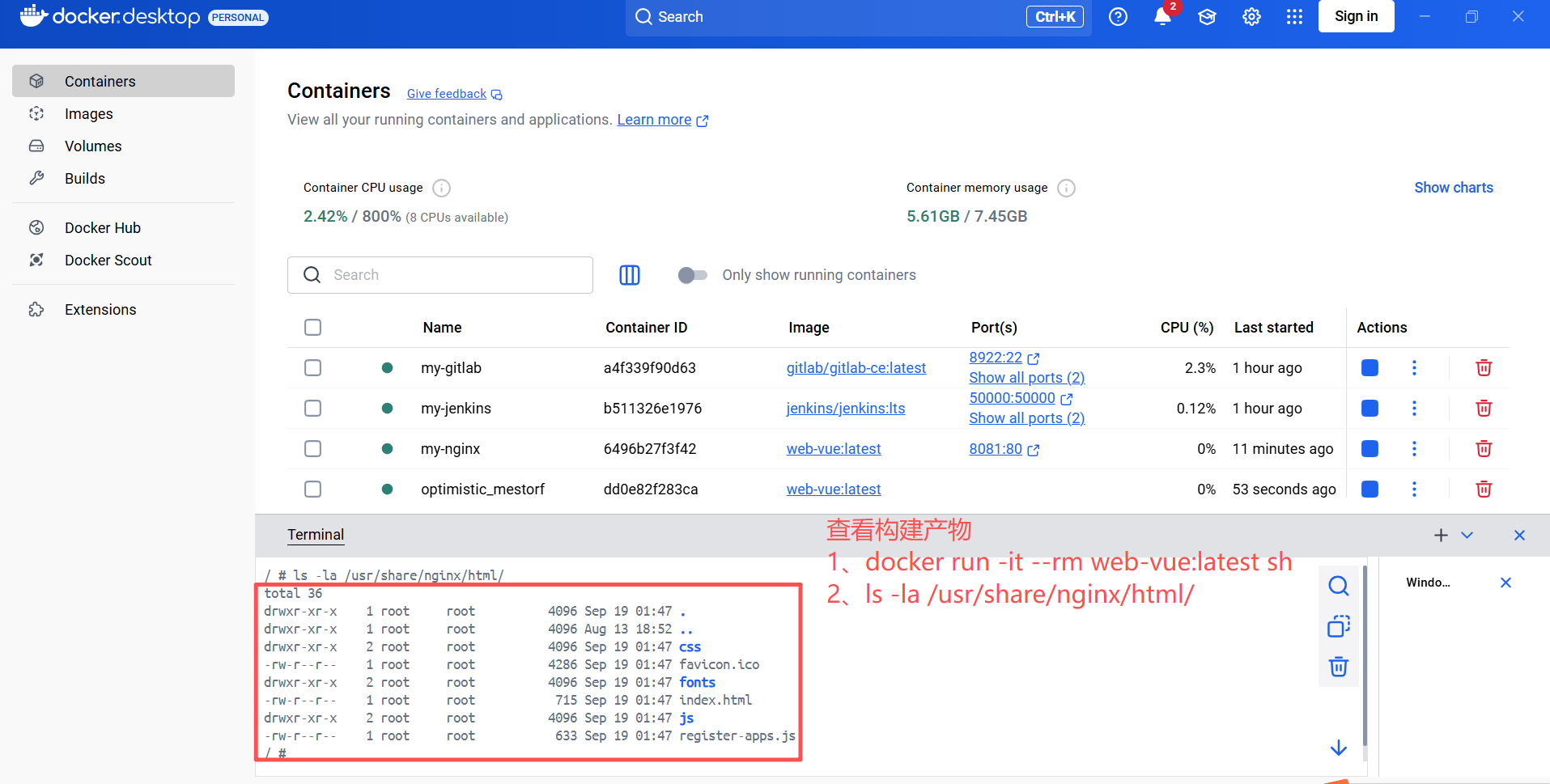Viewport: 1550px width, 784px height.
Task: Select the my-jenkins container checkbox
Action: pos(312,408)
